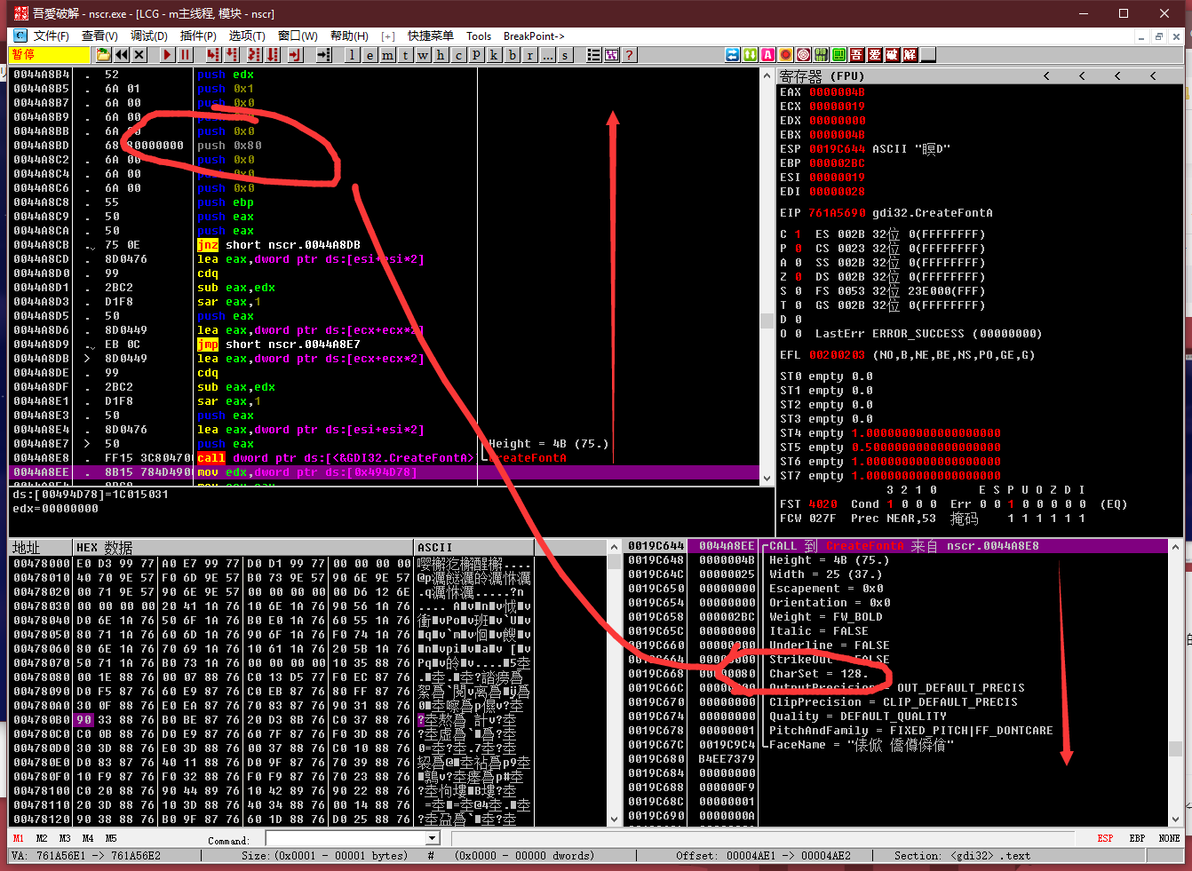Select the 'Weight = FW_BOLD' stack entry
Viewport: 1192px width, 871px height.
[826, 616]
